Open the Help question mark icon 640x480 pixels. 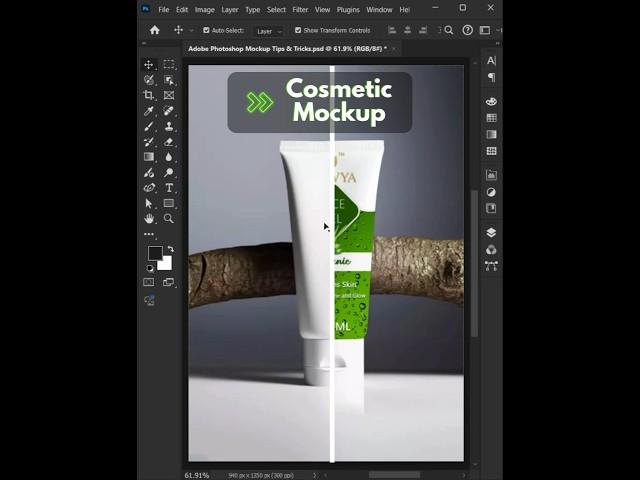pos(467,30)
